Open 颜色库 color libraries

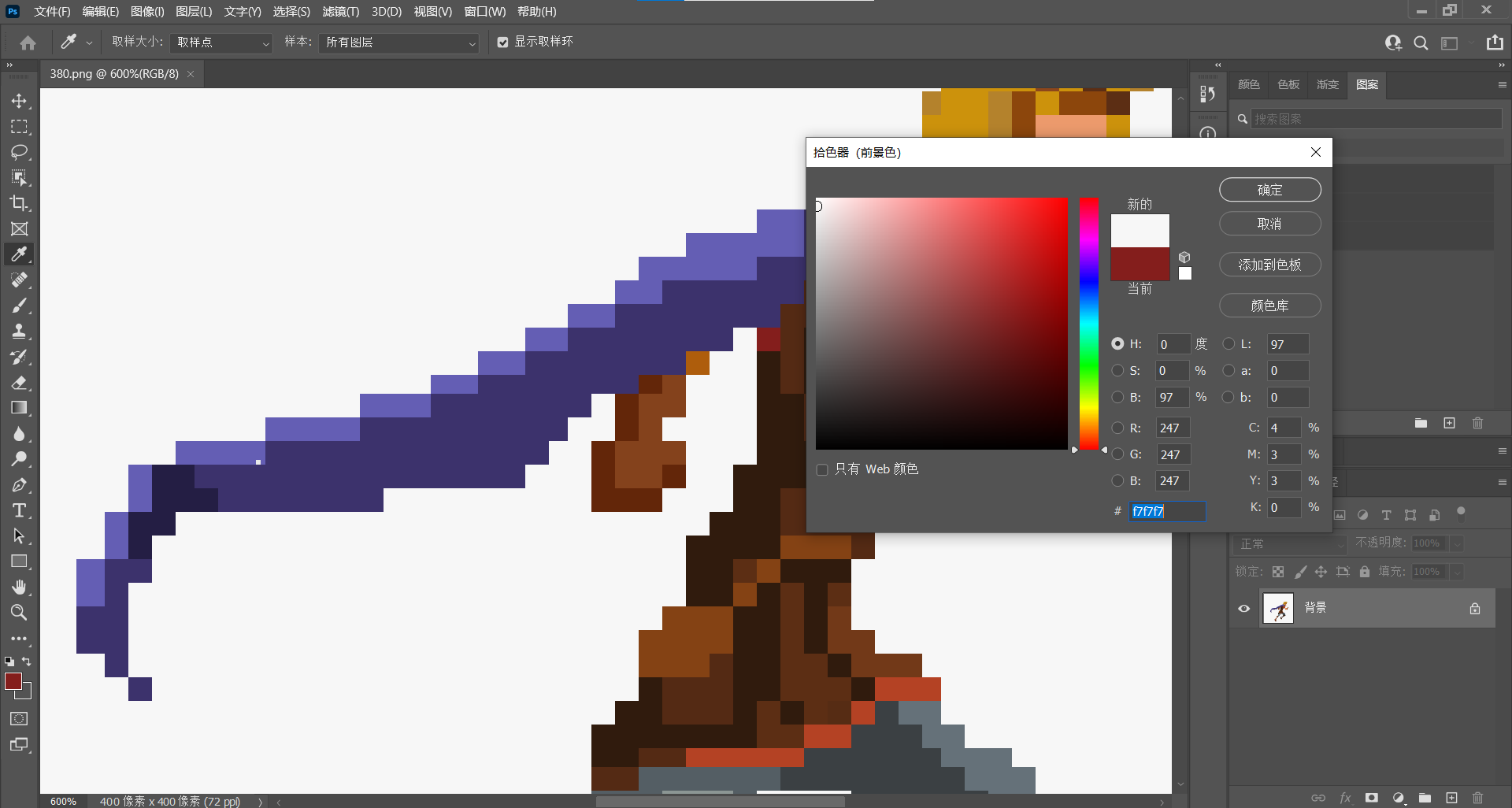1269,306
